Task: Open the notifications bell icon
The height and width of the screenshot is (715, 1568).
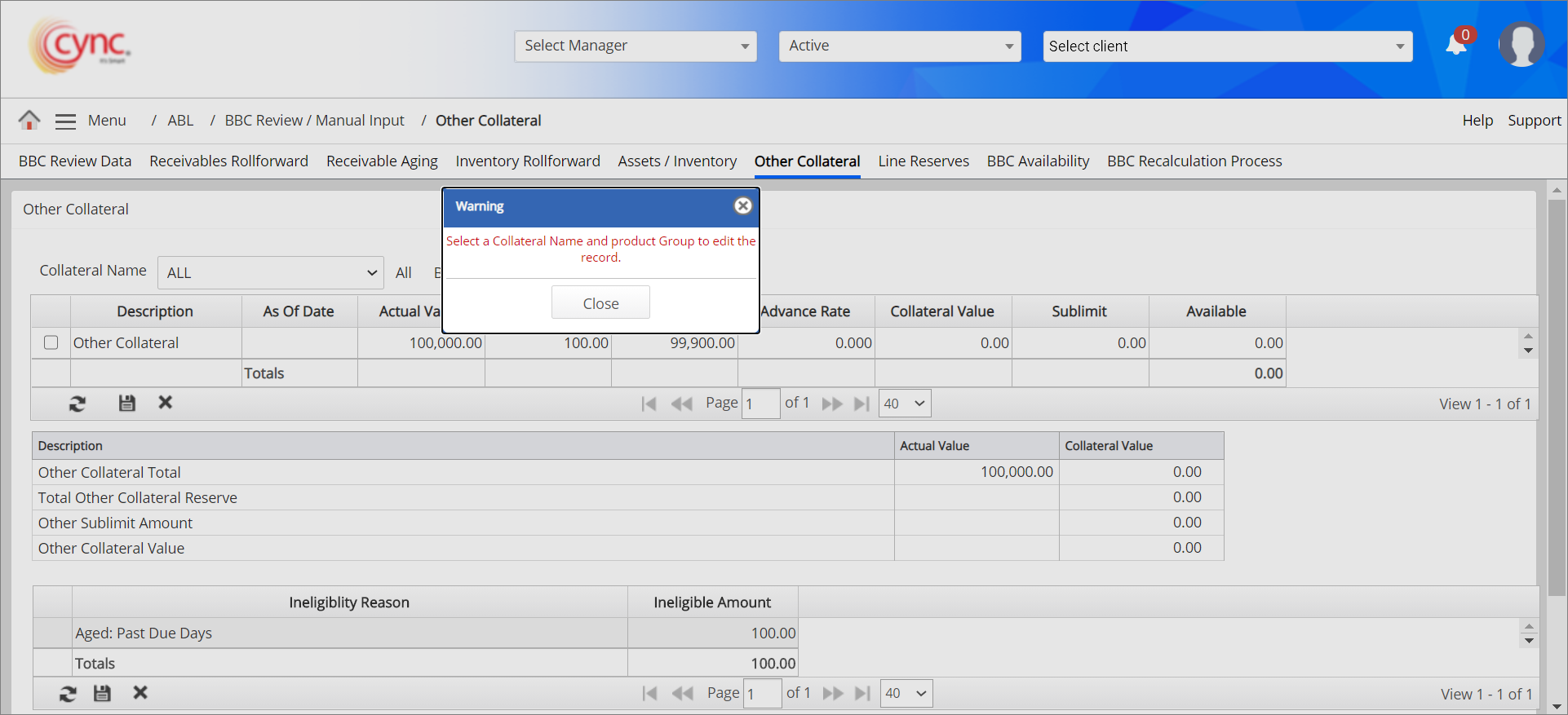Action: coord(1456,45)
